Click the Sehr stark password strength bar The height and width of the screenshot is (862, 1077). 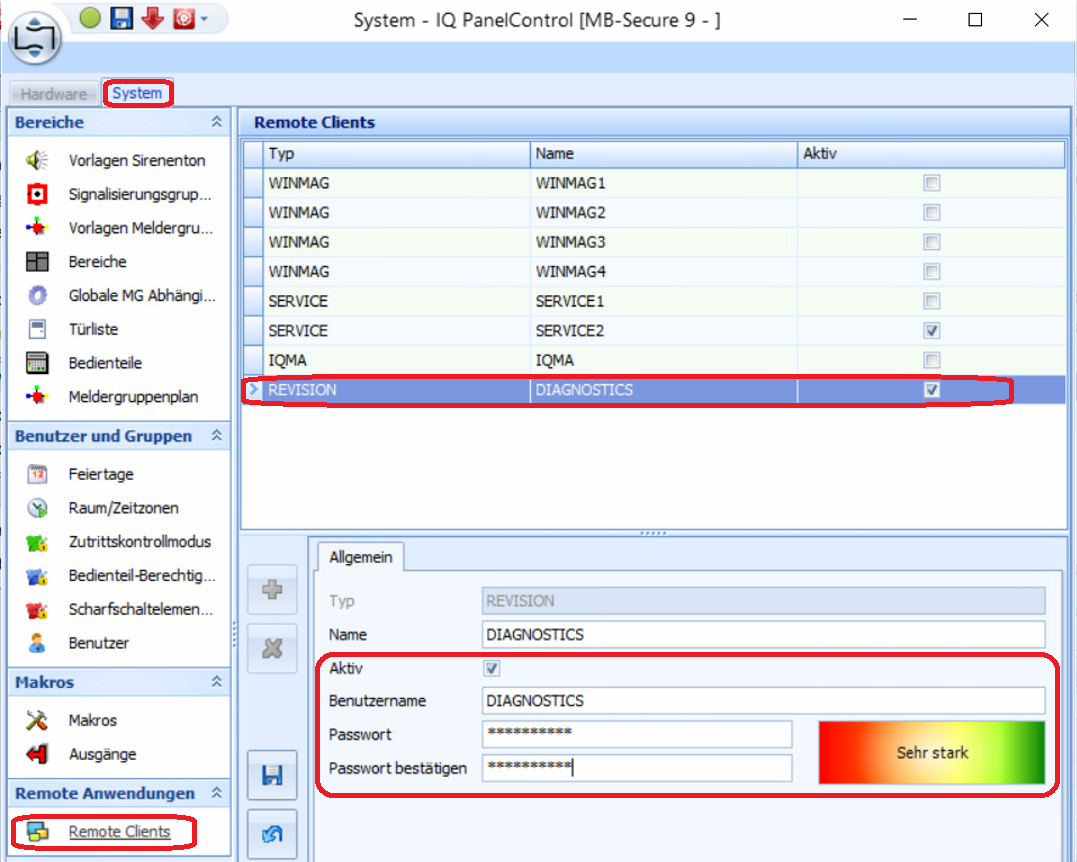[x=931, y=752]
